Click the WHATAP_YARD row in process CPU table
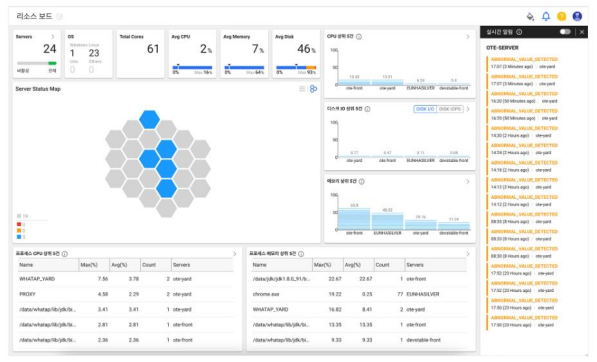 pos(125,279)
